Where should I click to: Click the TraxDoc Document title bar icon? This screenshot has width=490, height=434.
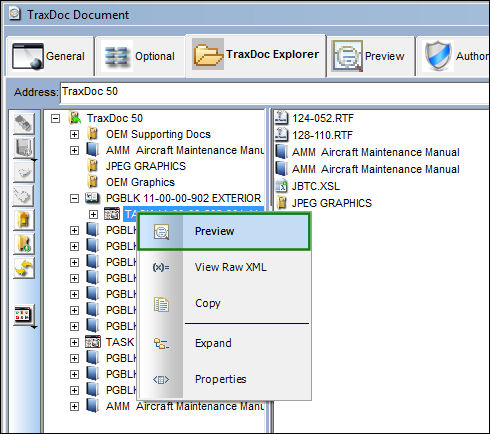[x=14, y=14]
